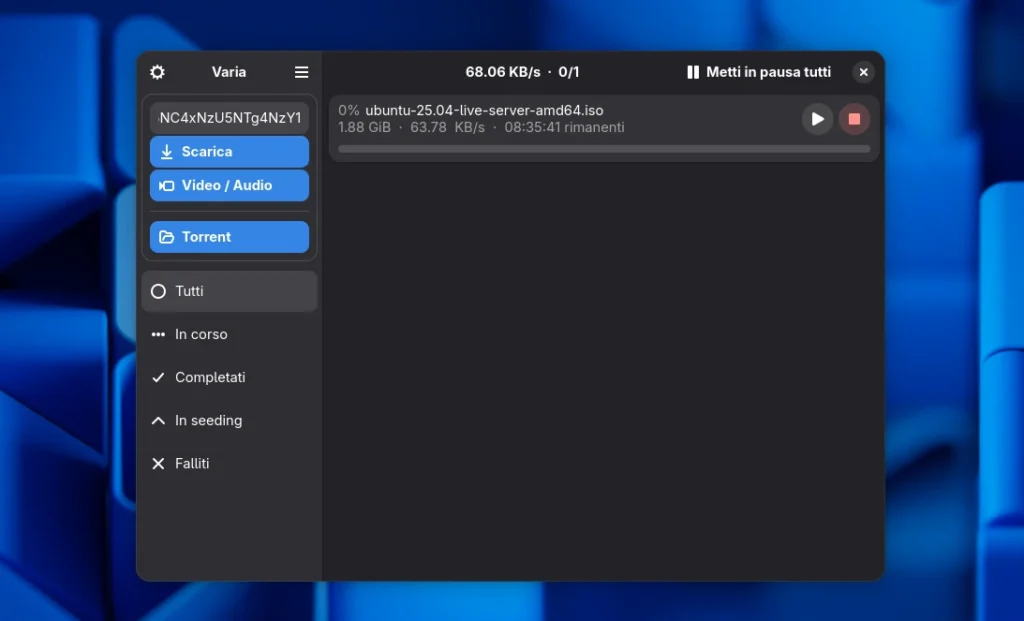Stop the ubuntu download with red square icon

855,118
